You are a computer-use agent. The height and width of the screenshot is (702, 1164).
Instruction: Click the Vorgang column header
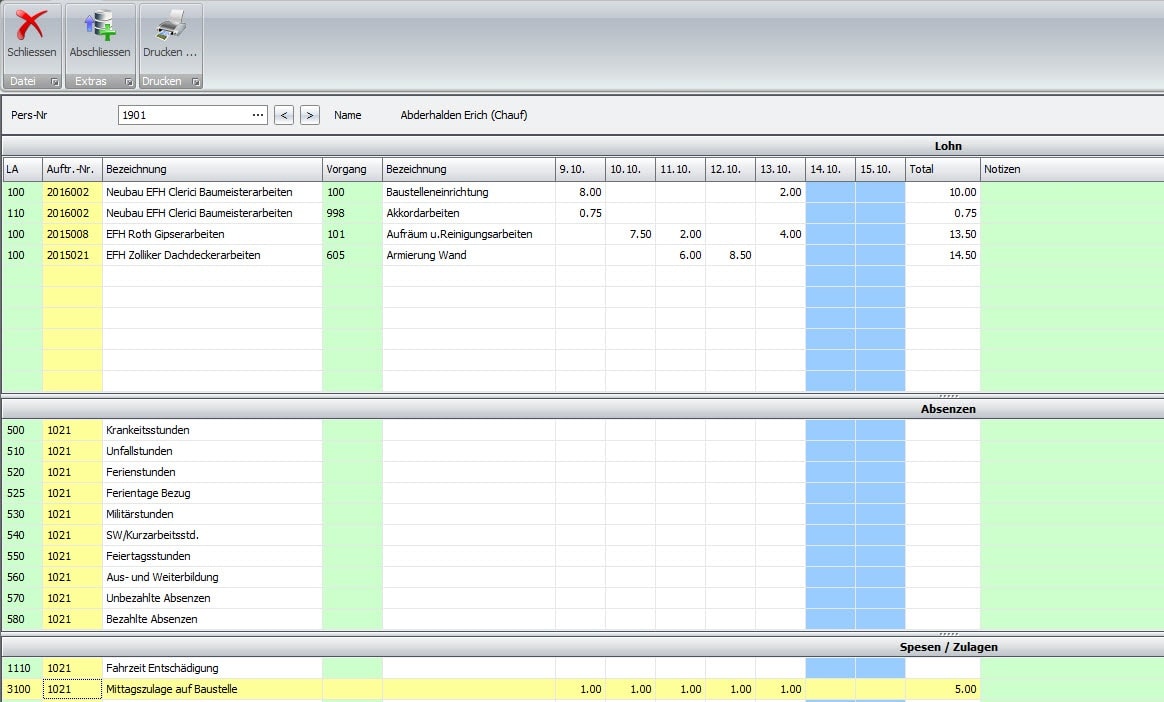(352, 169)
